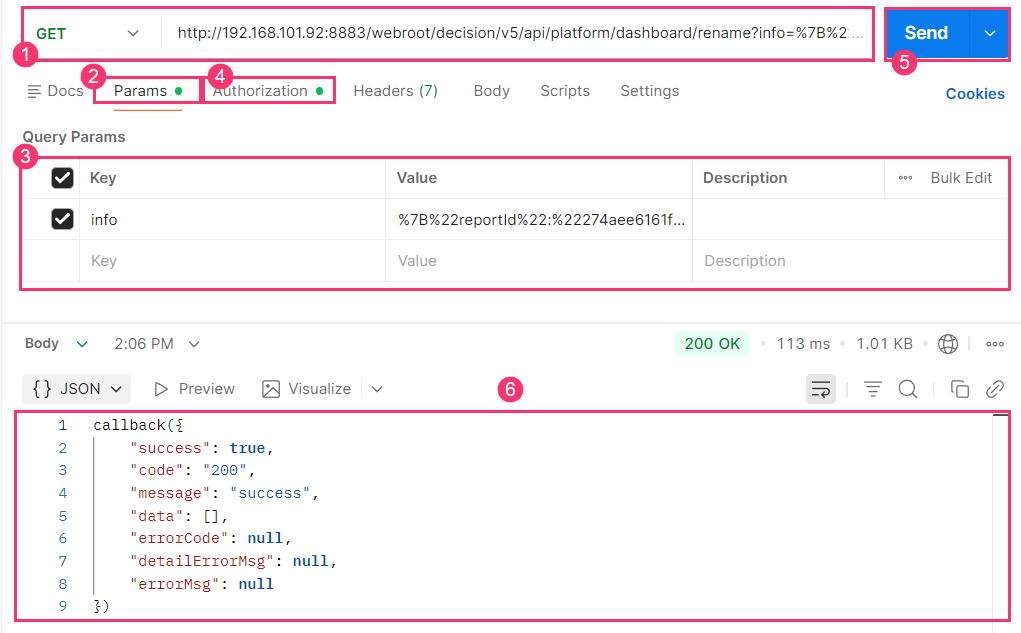Click the empty Description placeholder field
The width and height of the screenshot is (1021, 633).
tap(850, 260)
